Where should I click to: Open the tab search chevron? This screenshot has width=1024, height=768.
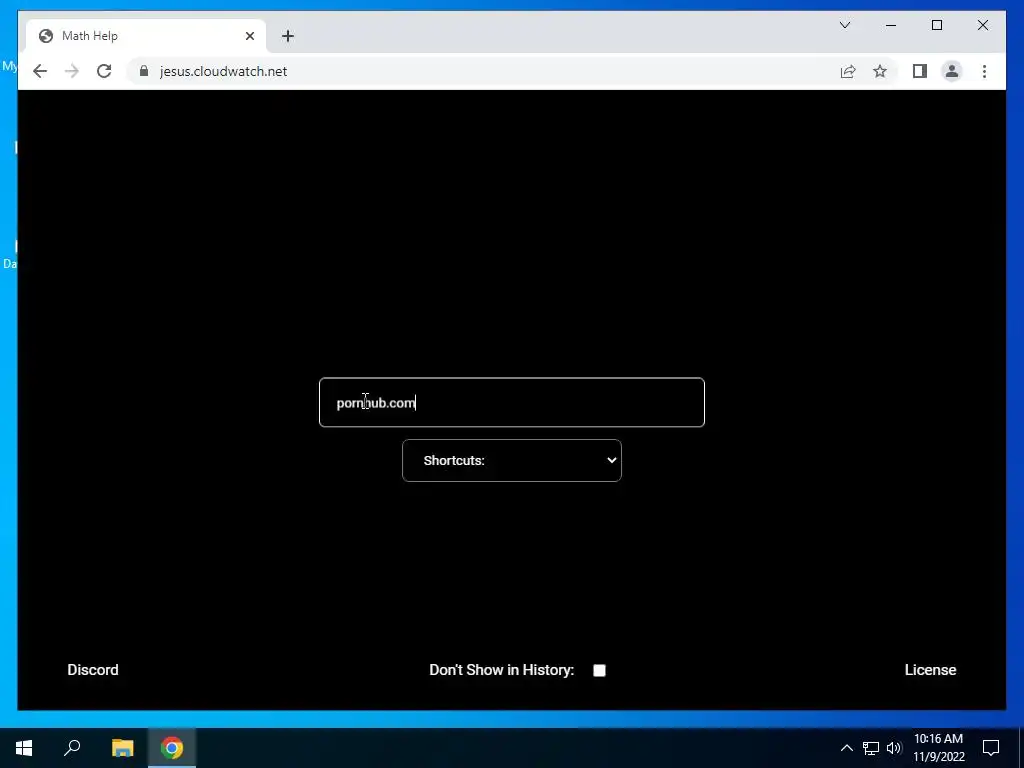tap(844, 25)
